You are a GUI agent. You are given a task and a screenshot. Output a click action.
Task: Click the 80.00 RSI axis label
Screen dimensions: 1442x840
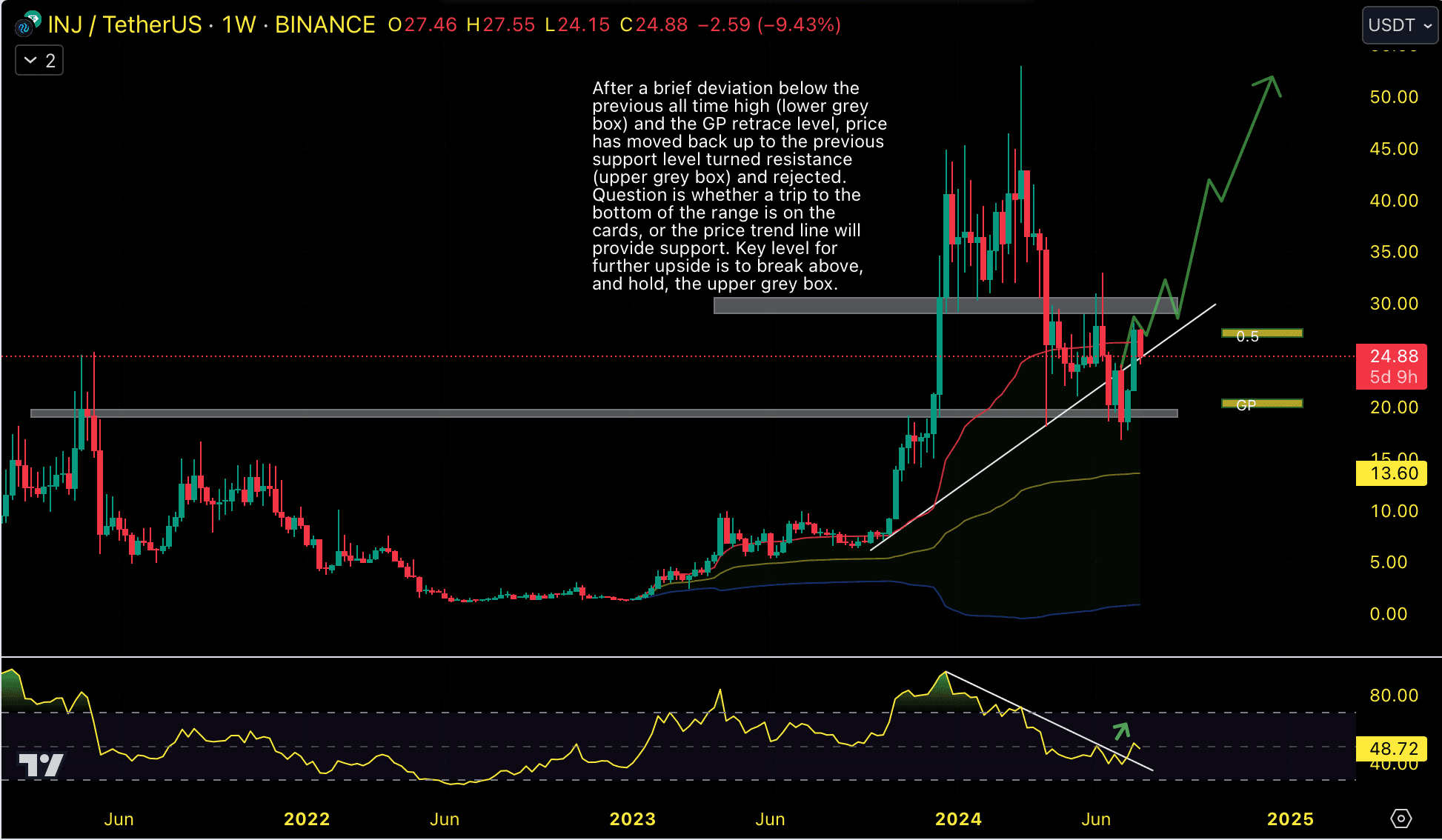(1394, 696)
